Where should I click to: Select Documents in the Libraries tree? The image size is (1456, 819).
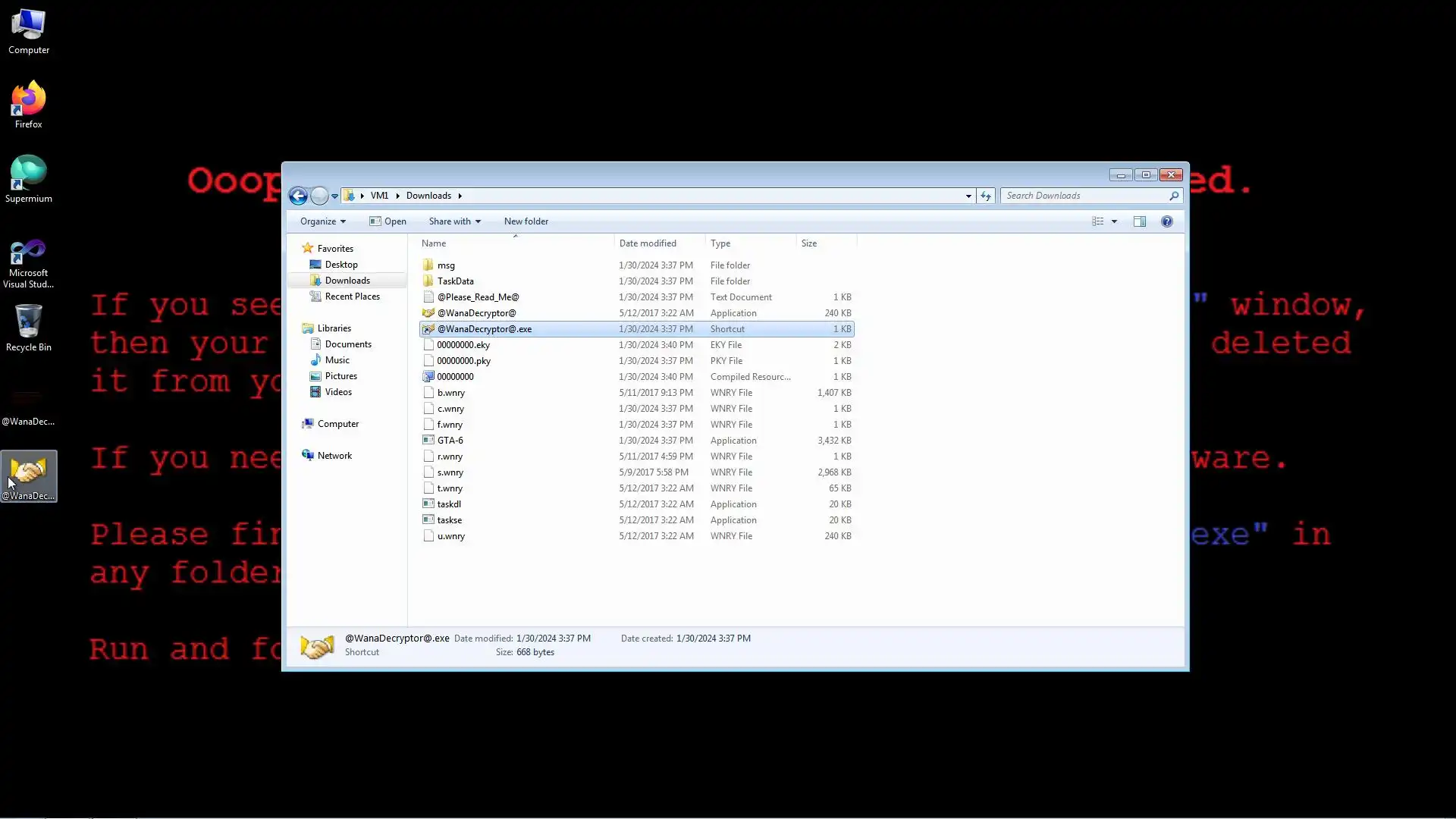click(x=348, y=344)
